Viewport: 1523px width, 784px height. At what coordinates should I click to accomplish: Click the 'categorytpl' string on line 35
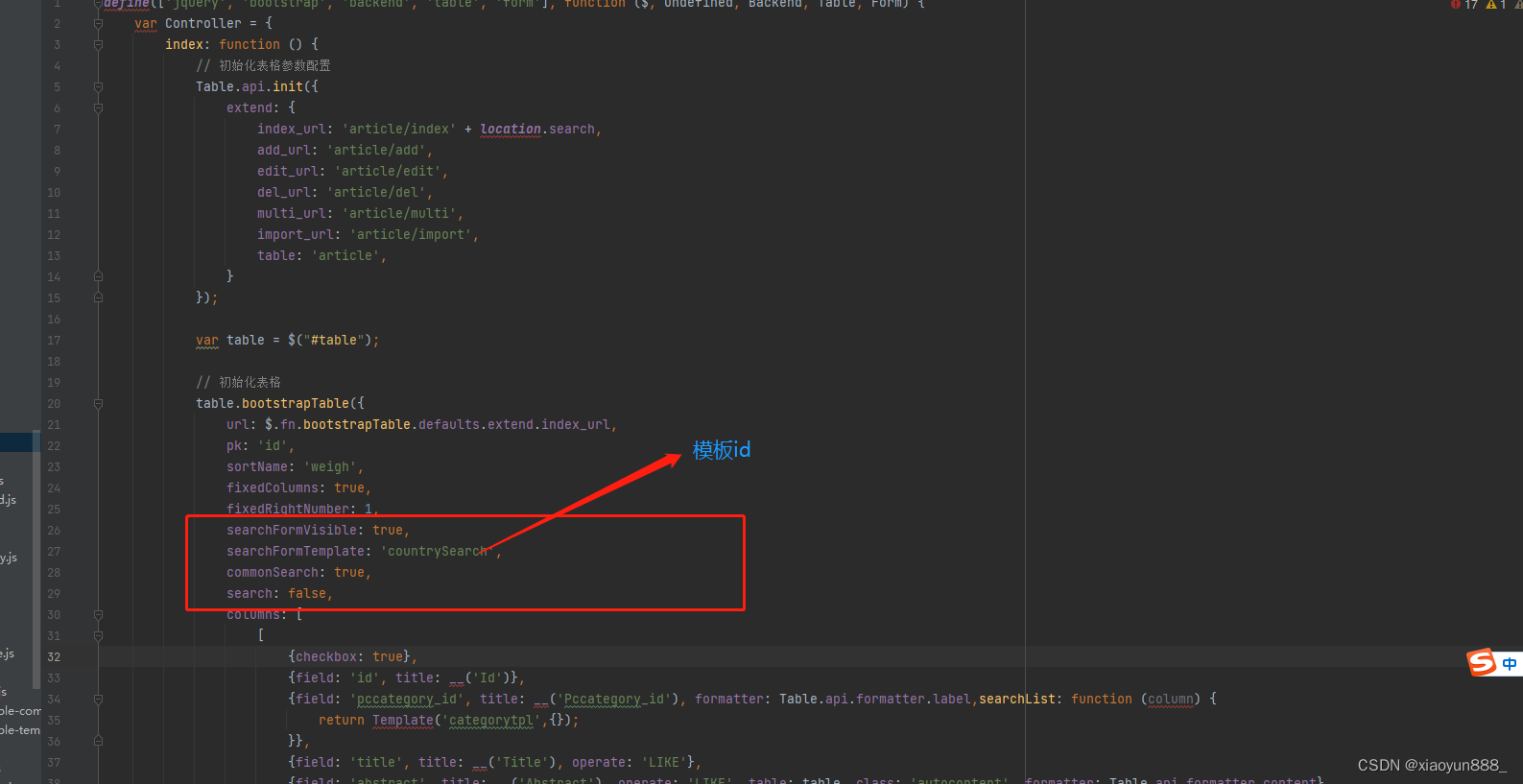[491, 720]
